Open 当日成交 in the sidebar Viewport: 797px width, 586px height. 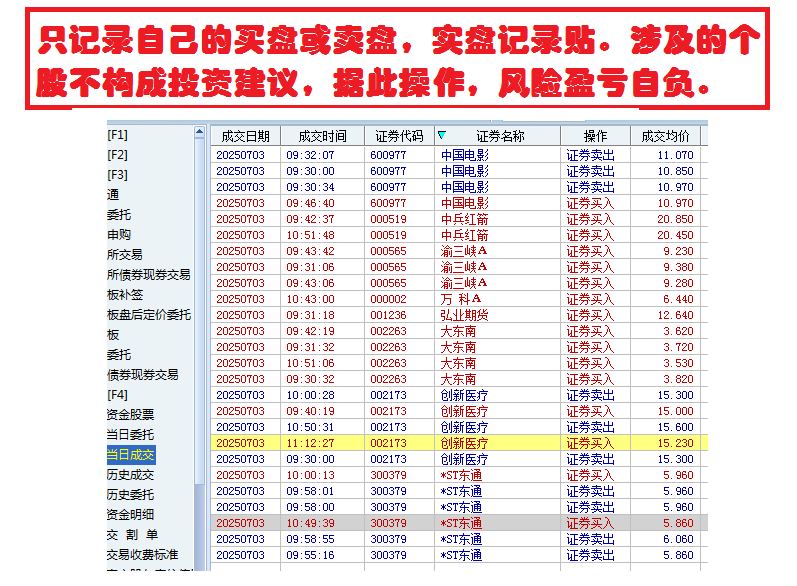click(131, 455)
